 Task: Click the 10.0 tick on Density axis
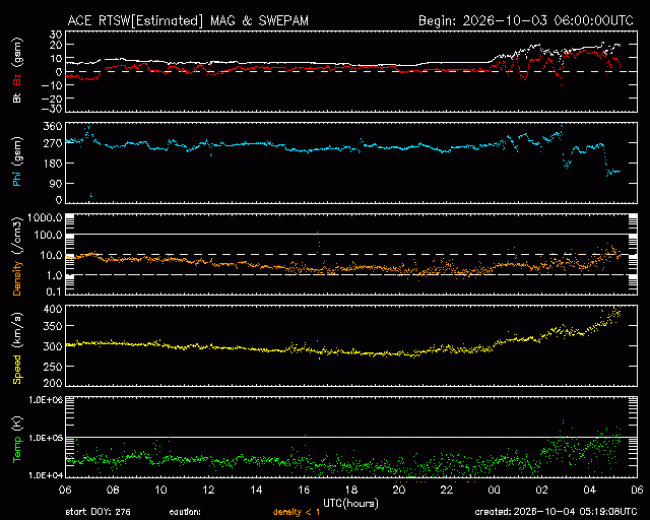tap(51, 255)
